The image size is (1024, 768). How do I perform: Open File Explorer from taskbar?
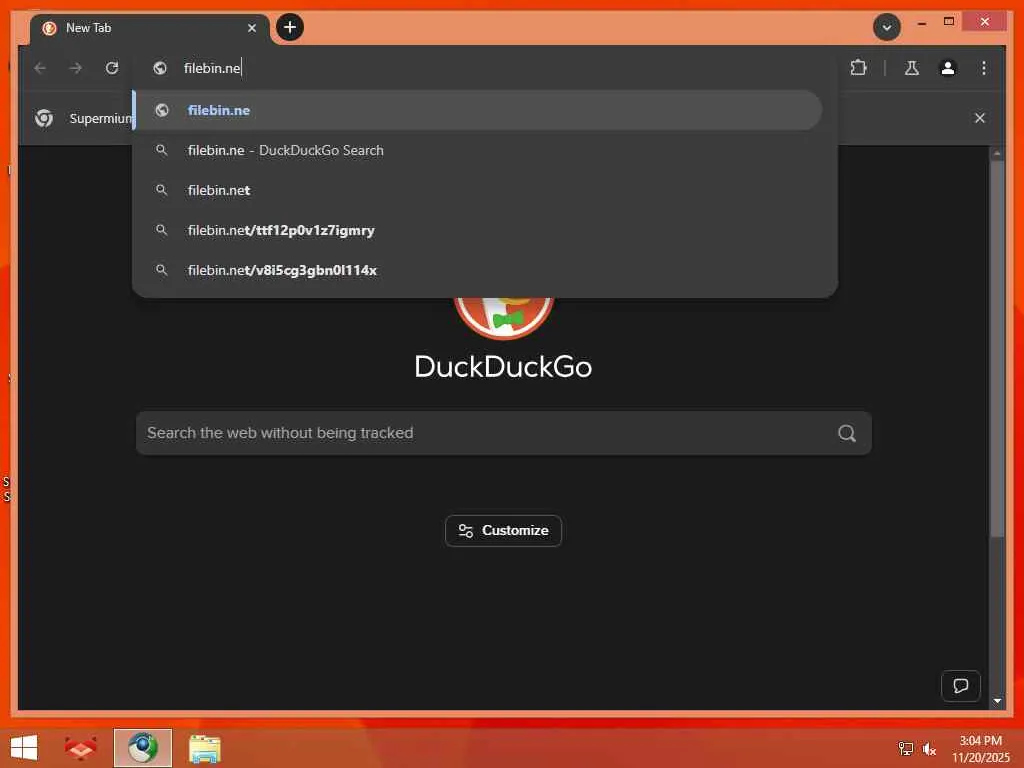[205, 749]
